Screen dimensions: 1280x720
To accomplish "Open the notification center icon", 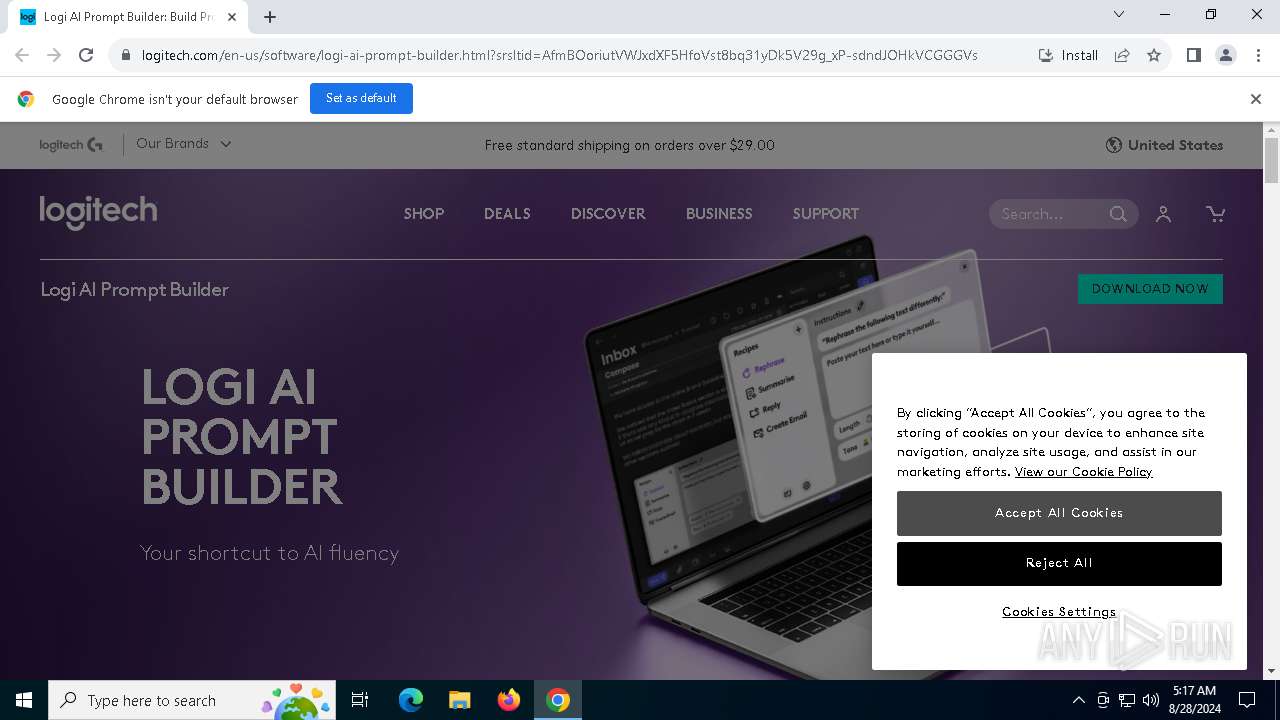I will (1247, 700).
